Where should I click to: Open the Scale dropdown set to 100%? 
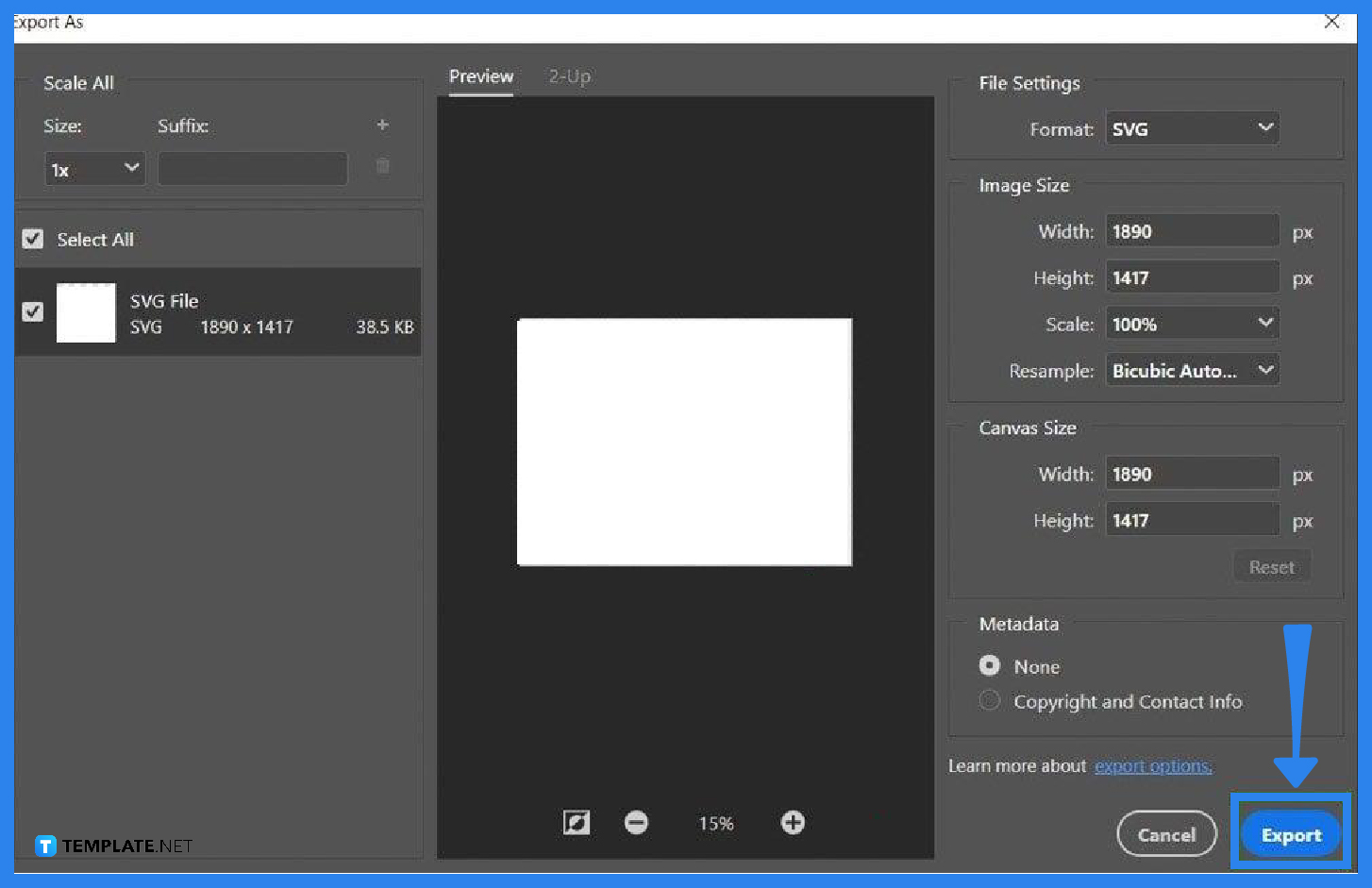tap(1192, 323)
